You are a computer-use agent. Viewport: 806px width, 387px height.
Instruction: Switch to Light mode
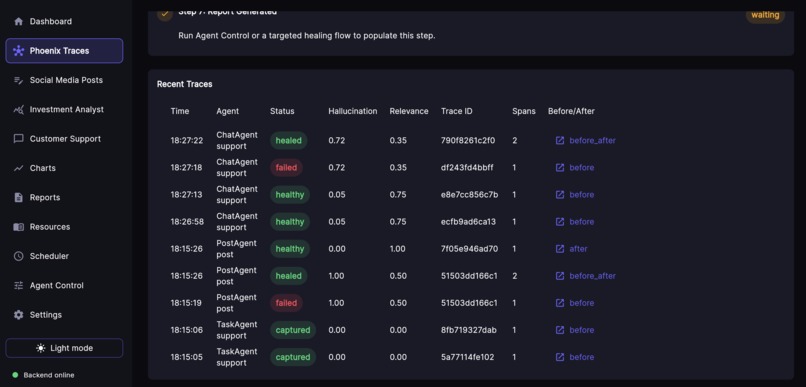point(64,348)
